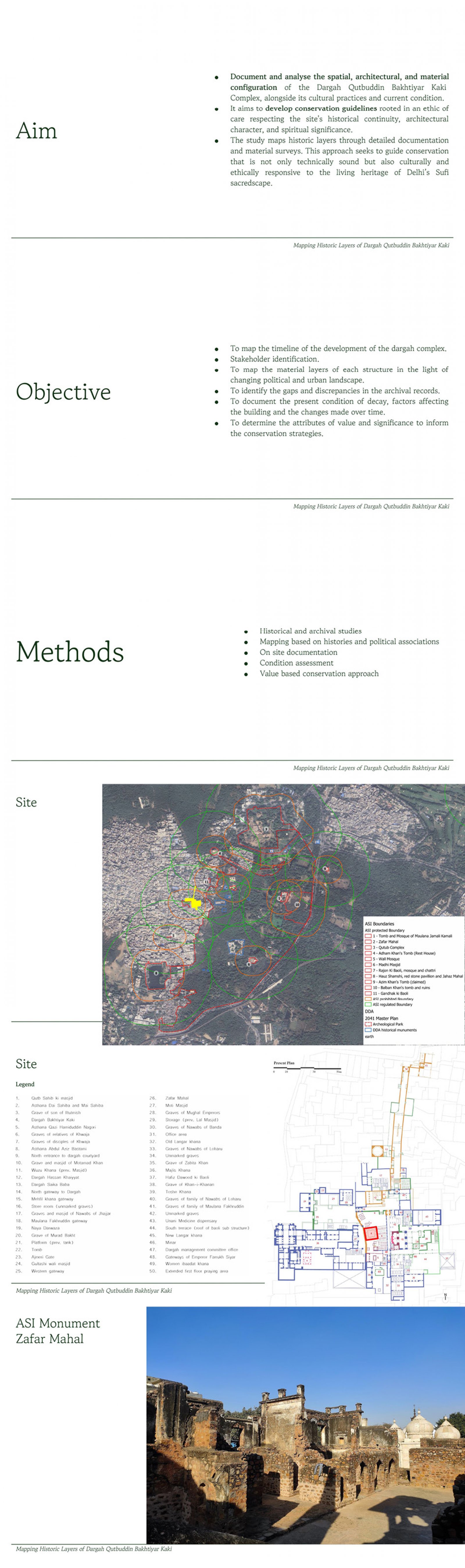Click legend row "Grave of Murad Bakht"
This screenshot has height=1568, width=465.
[x=53, y=1235]
